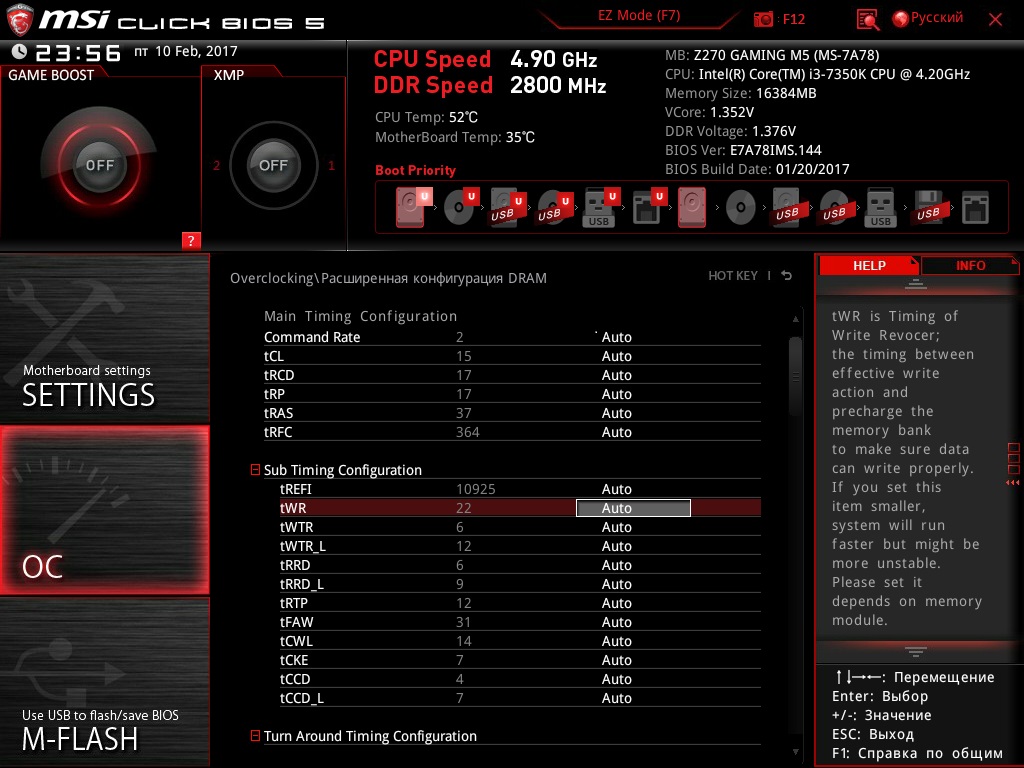1024x768 pixels.
Task: Open the M-FLASH BIOS flashing menu
Action: [x=104, y=682]
